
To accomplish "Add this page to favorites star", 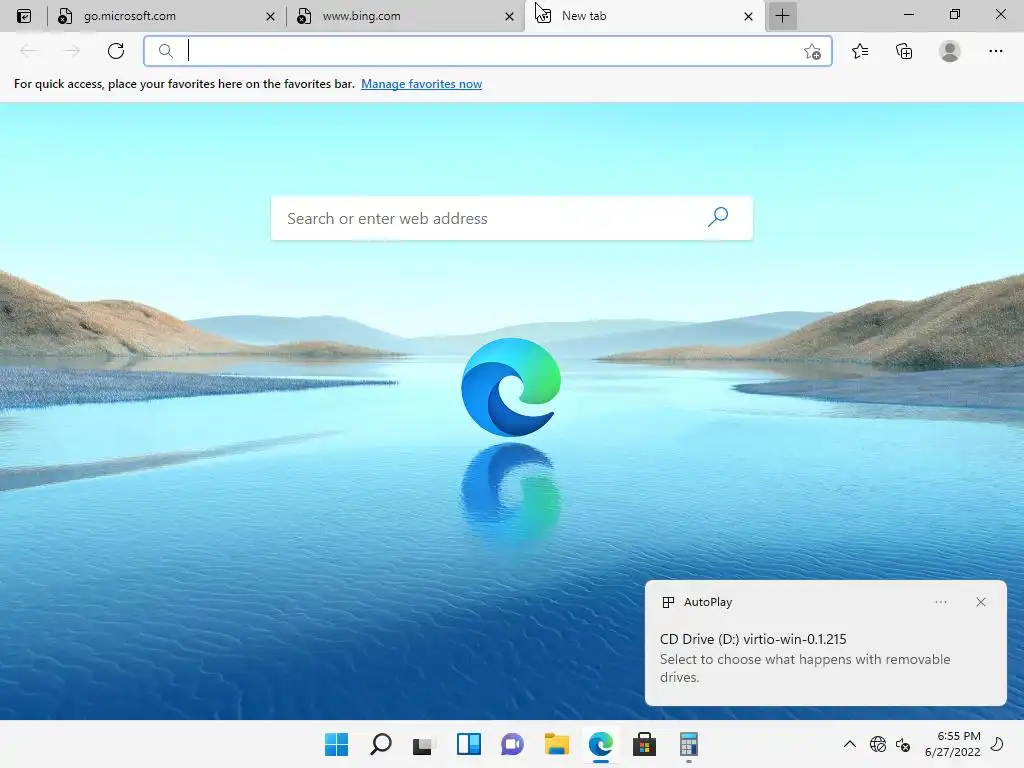I will coord(812,52).
